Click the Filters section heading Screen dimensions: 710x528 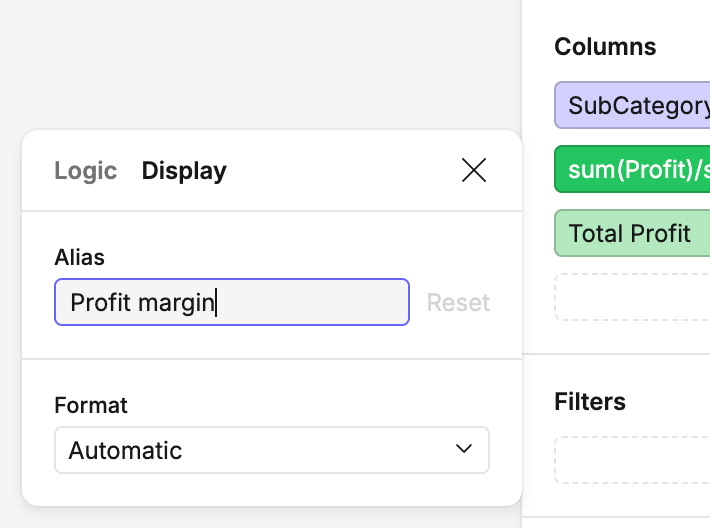tap(590, 402)
